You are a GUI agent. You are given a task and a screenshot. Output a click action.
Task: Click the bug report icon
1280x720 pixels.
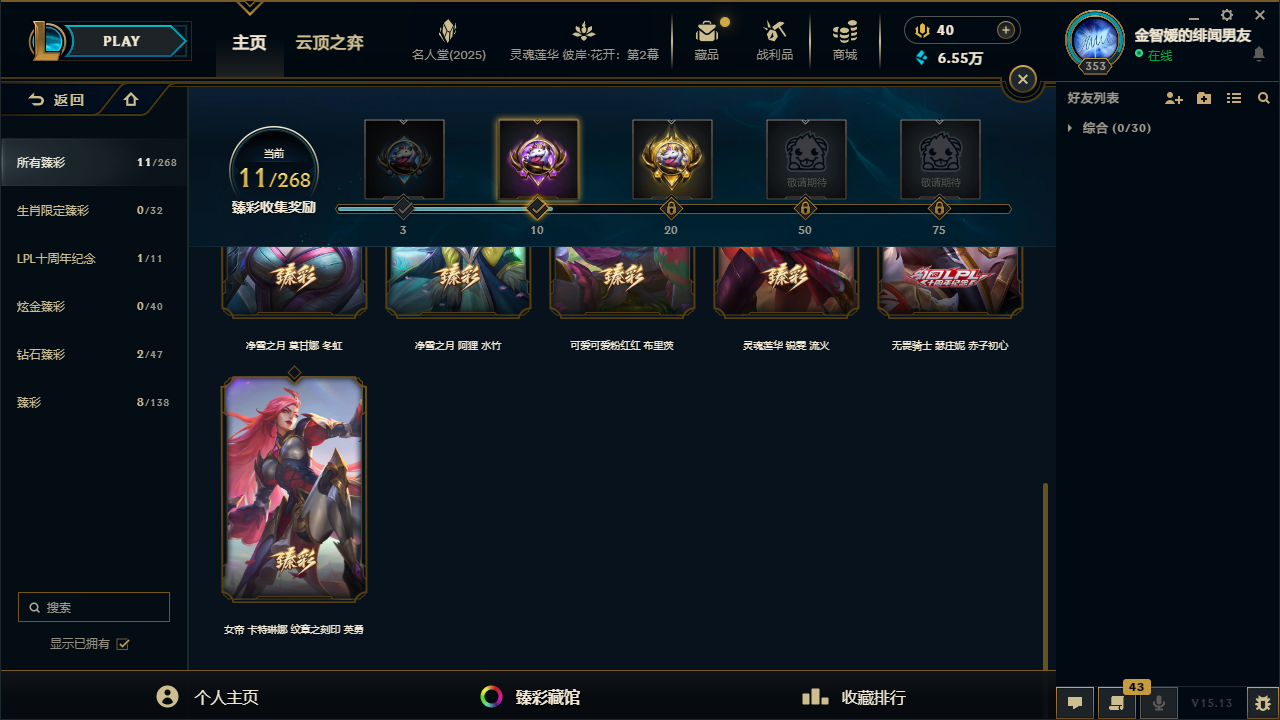coord(1263,703)
